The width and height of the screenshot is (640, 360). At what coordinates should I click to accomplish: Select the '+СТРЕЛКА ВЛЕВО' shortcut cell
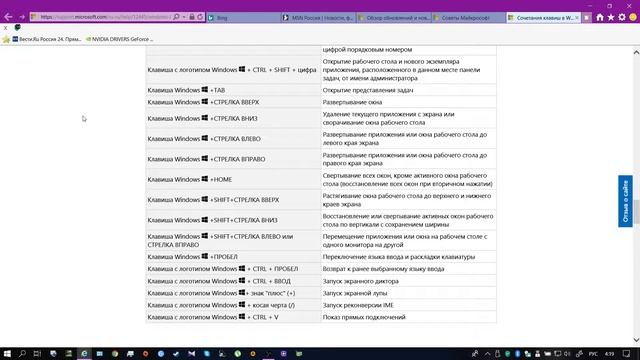(x=233, y=139)
